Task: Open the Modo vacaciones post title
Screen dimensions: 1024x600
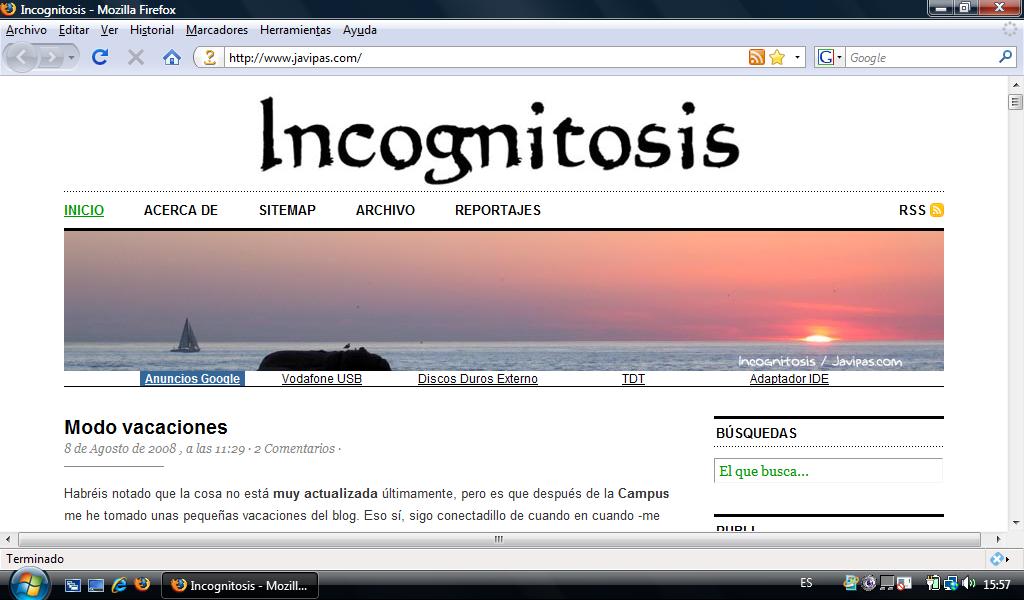Action: [x=146, y=427]
